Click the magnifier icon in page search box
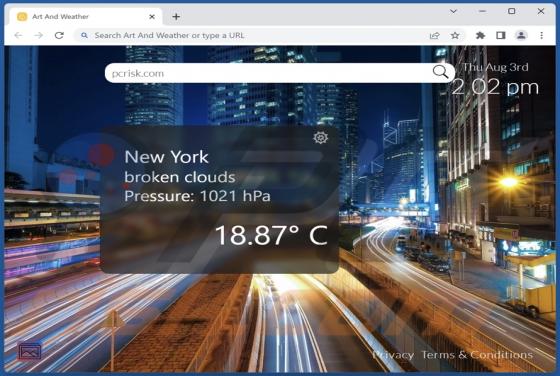Image resolution: width=560 pixels, height=376 pixels. pos(440,72)
